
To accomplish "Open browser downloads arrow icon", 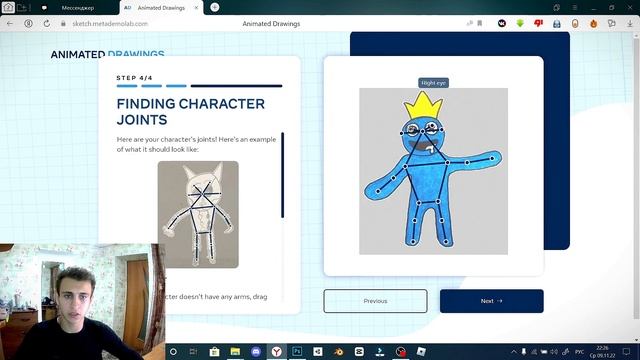I will pos(630,24).
